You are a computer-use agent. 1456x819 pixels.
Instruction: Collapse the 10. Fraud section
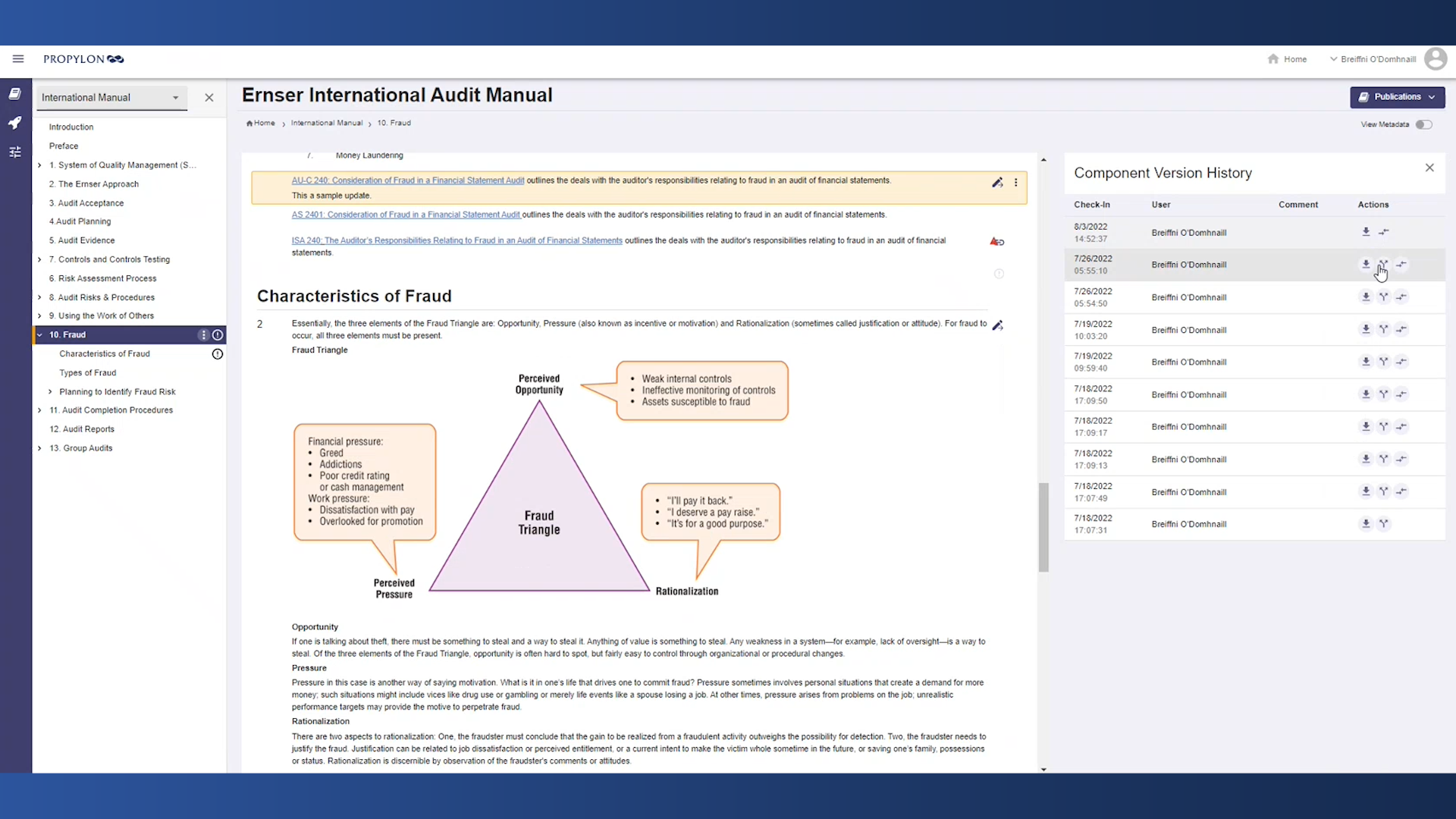39,334
